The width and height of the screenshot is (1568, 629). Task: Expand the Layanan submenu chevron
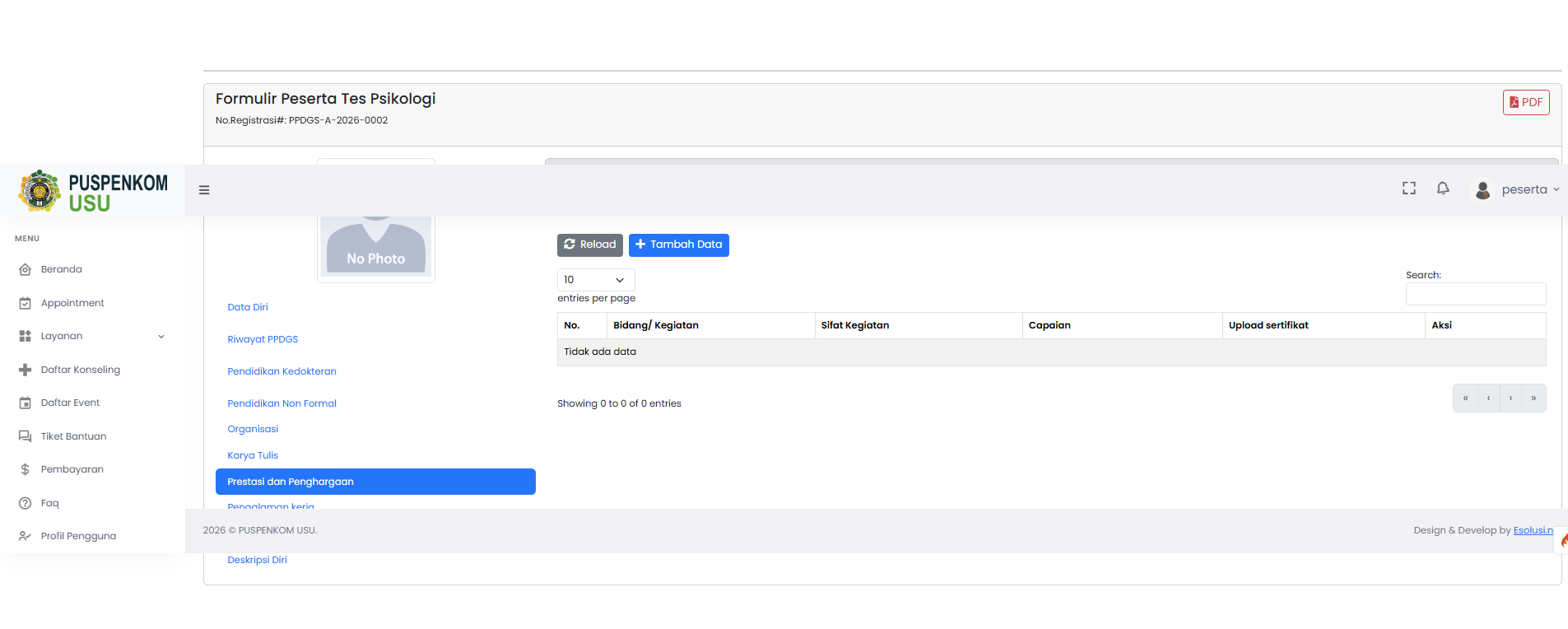(161, 336)
